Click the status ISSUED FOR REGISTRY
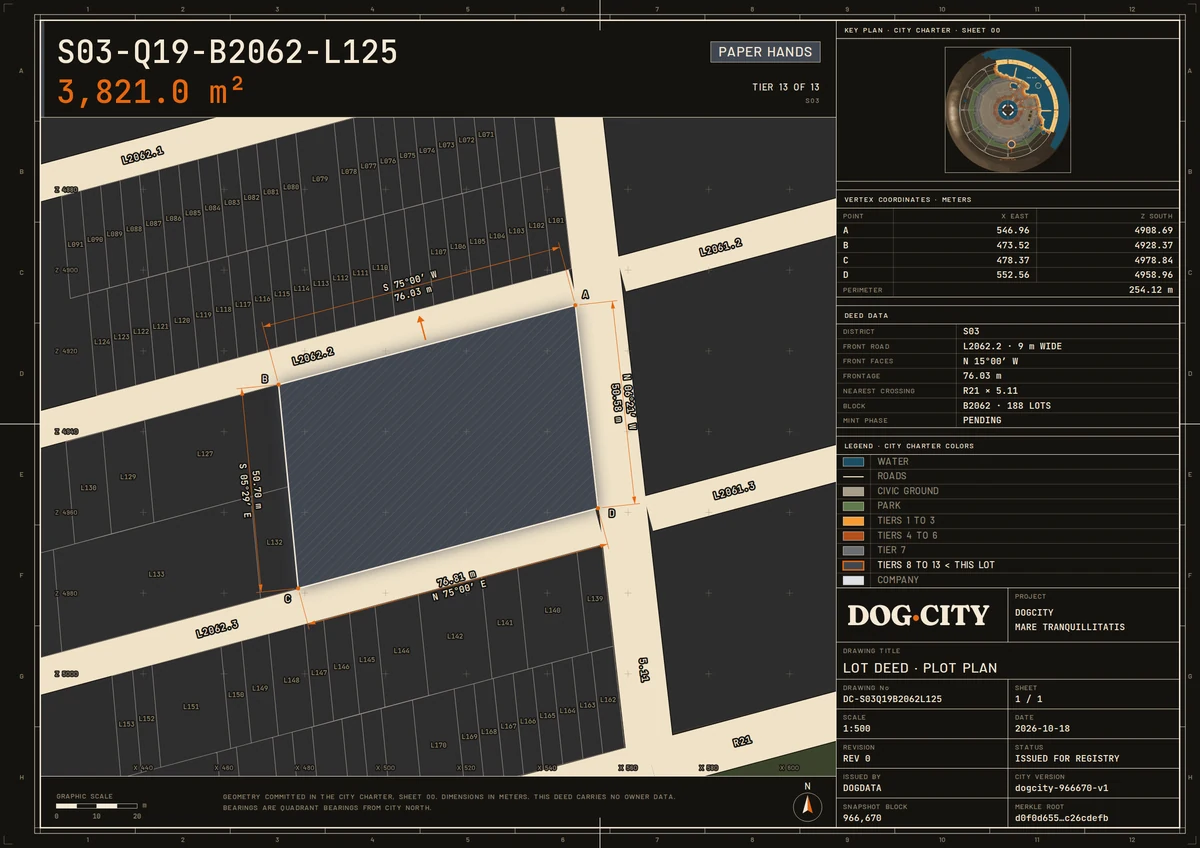Image resolution: width=1200 pixels, height=848 pixels. (x=1067, y=758)
